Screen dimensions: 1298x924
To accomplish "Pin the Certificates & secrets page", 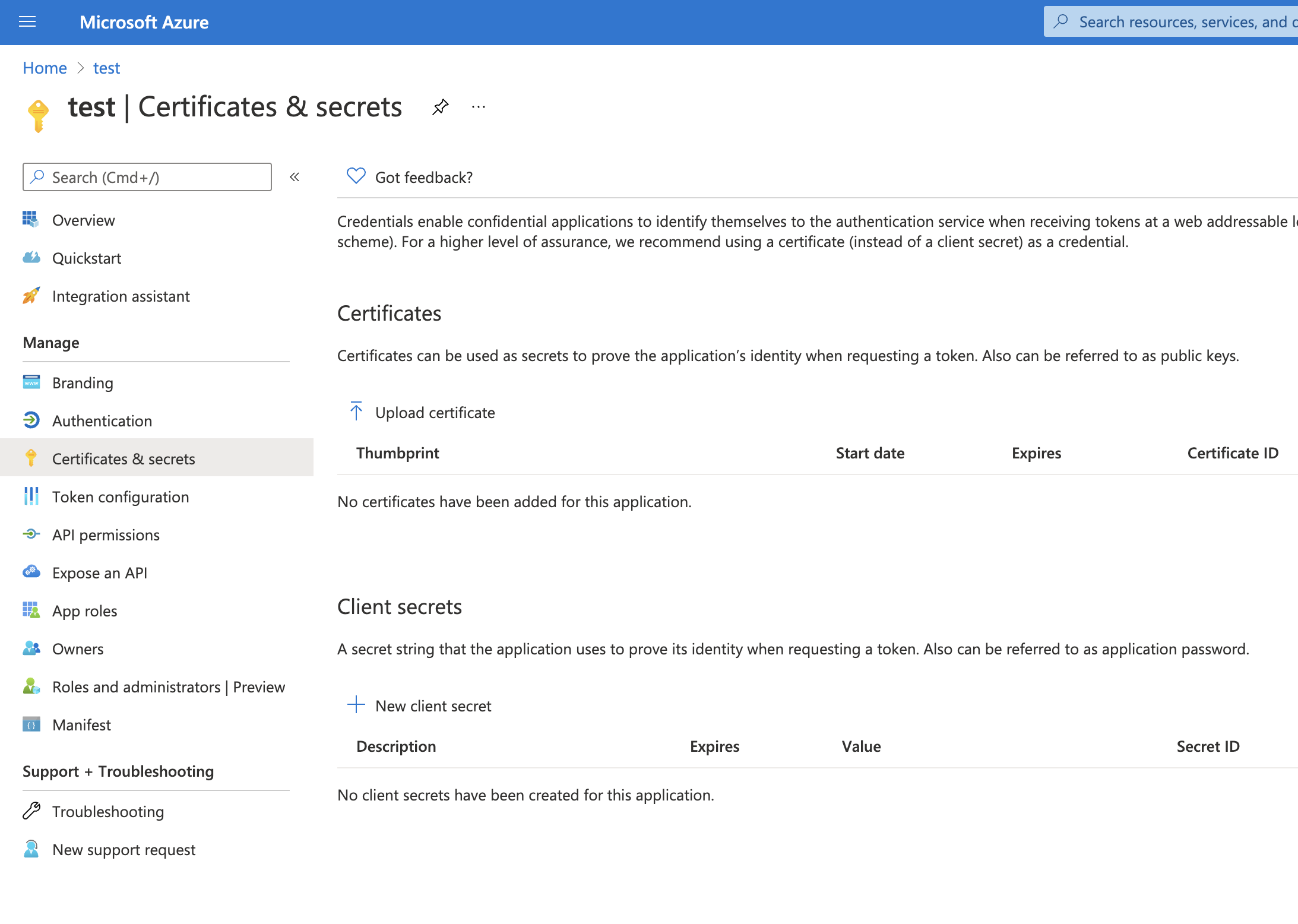I will [x=440, y=107].
